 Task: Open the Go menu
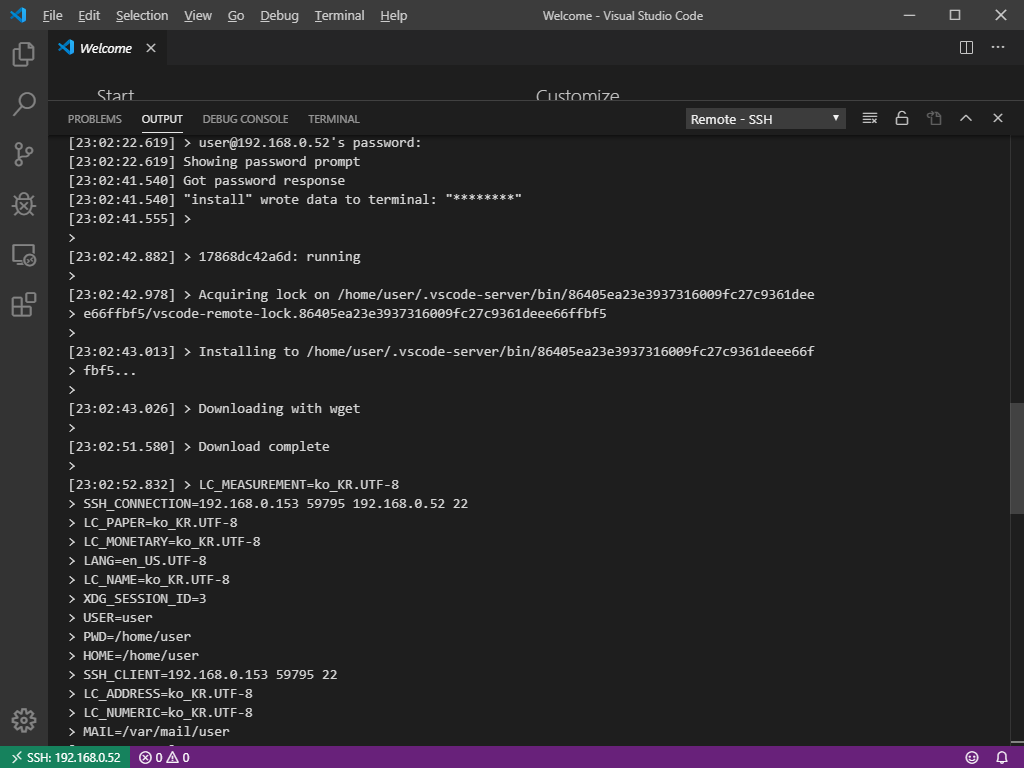236,16
